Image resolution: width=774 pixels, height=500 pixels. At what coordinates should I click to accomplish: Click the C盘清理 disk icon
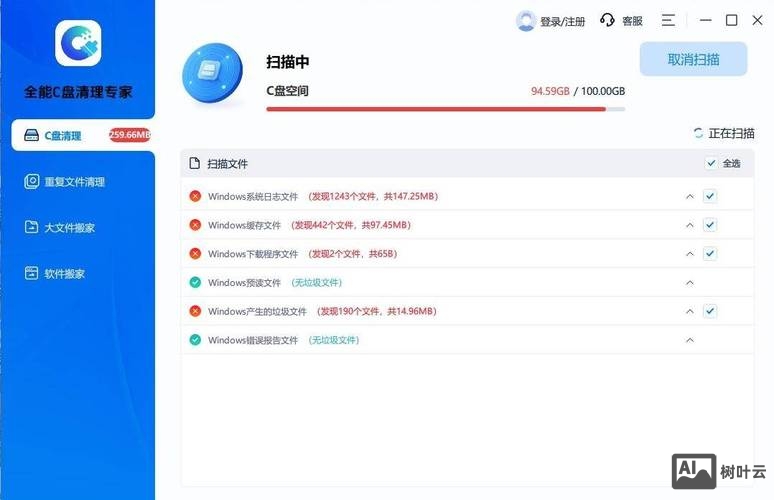(x=32, y=135)
